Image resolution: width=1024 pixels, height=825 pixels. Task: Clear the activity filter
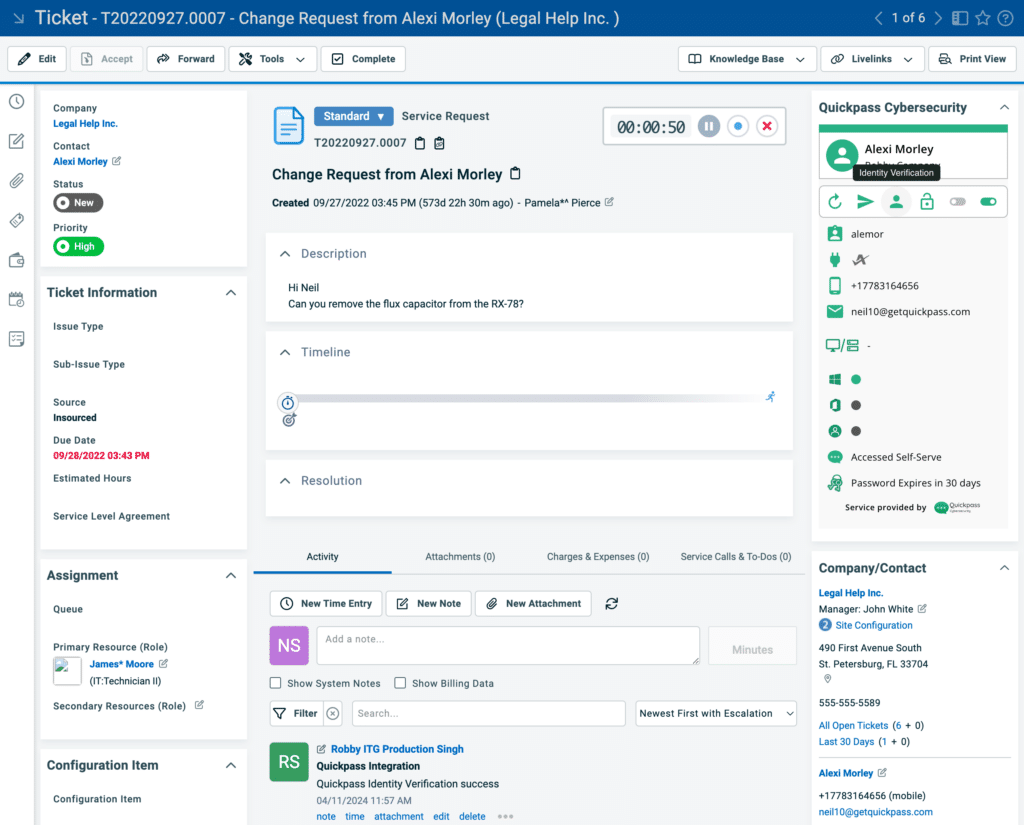pyautogui.click(x=332, y=713)
